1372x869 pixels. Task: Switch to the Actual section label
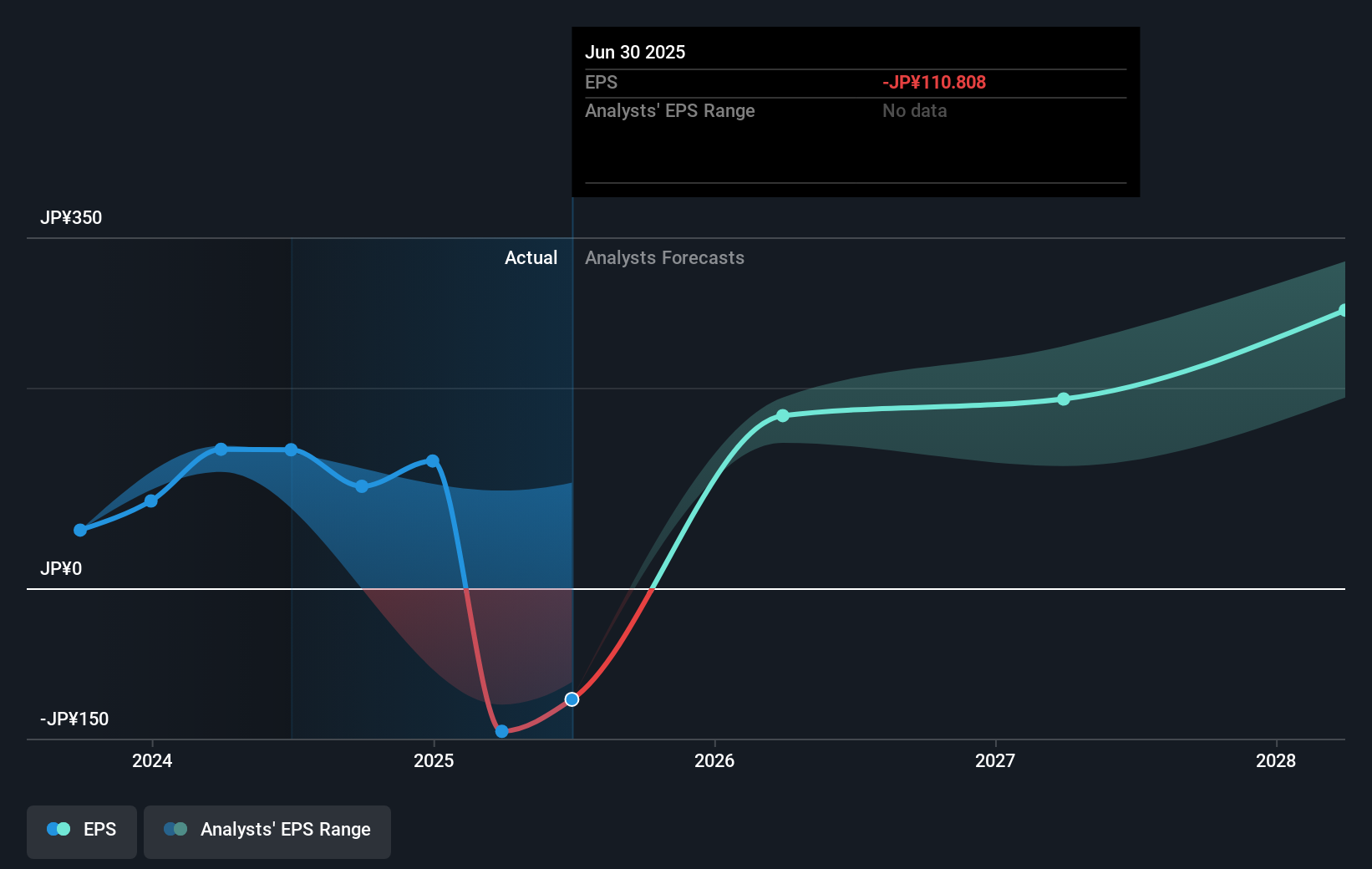click(x=531, y=257)
